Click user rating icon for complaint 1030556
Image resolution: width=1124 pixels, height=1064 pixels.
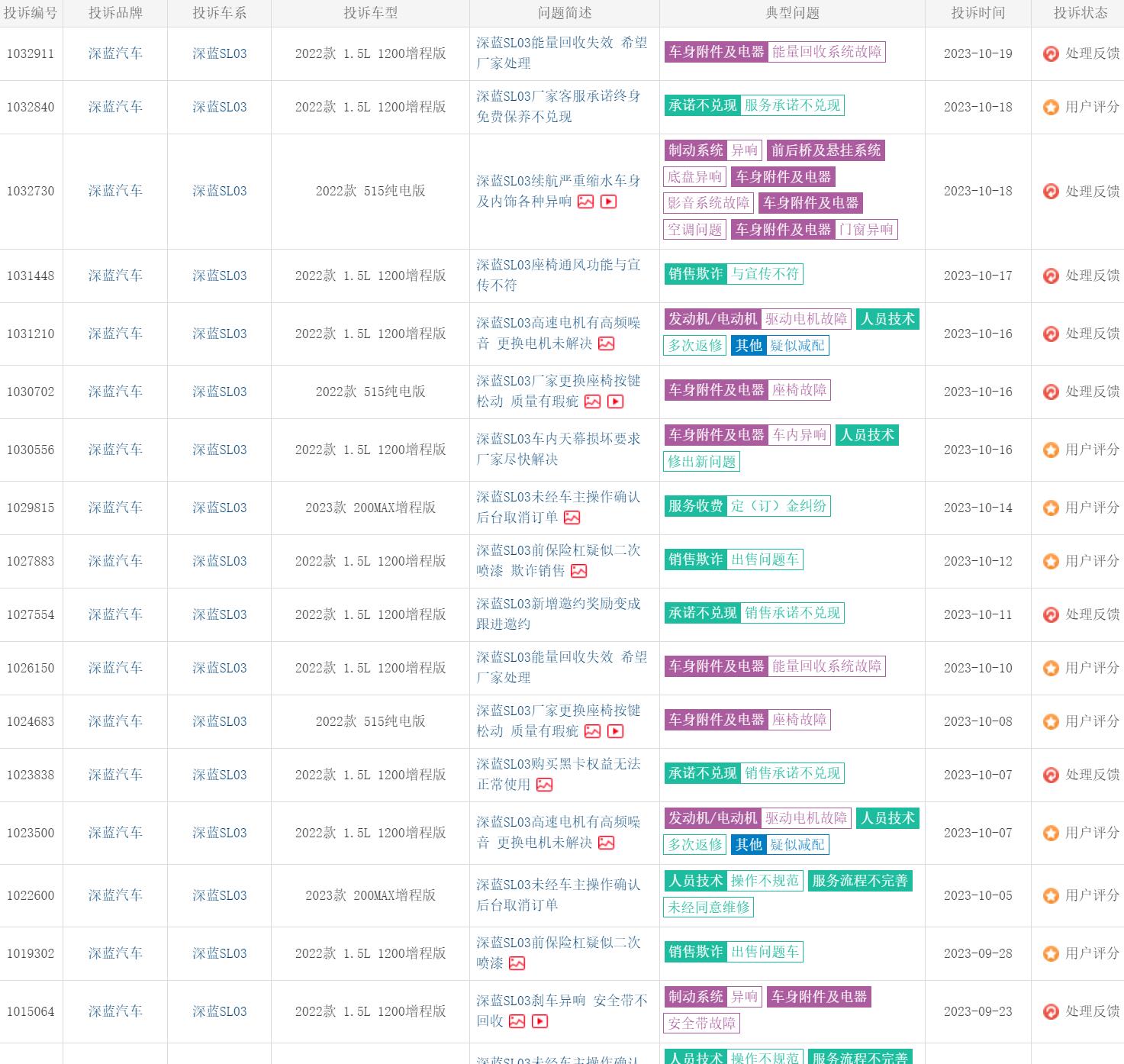pos(1051,450)
